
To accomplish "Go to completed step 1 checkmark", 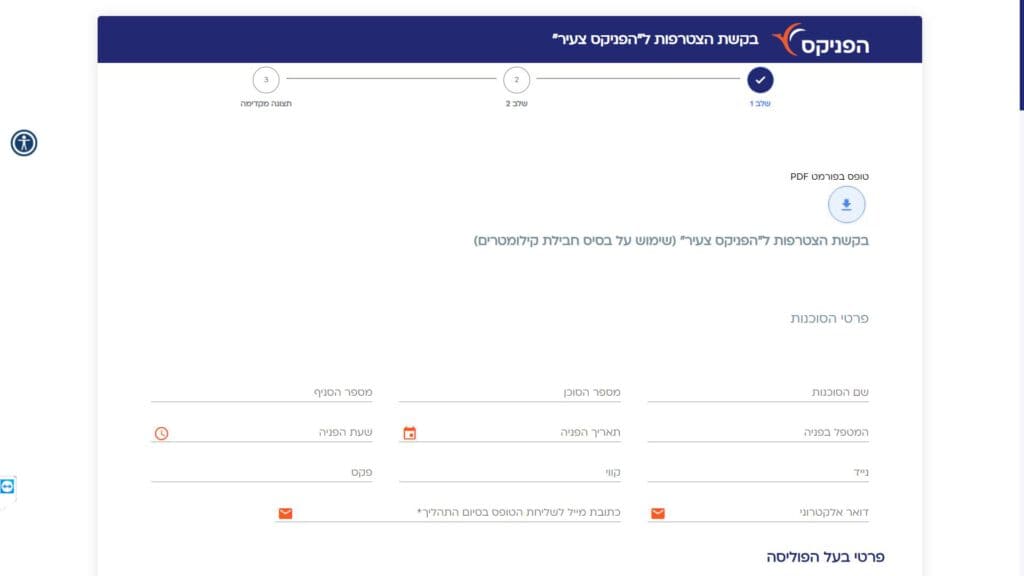I will pos(760,80).
